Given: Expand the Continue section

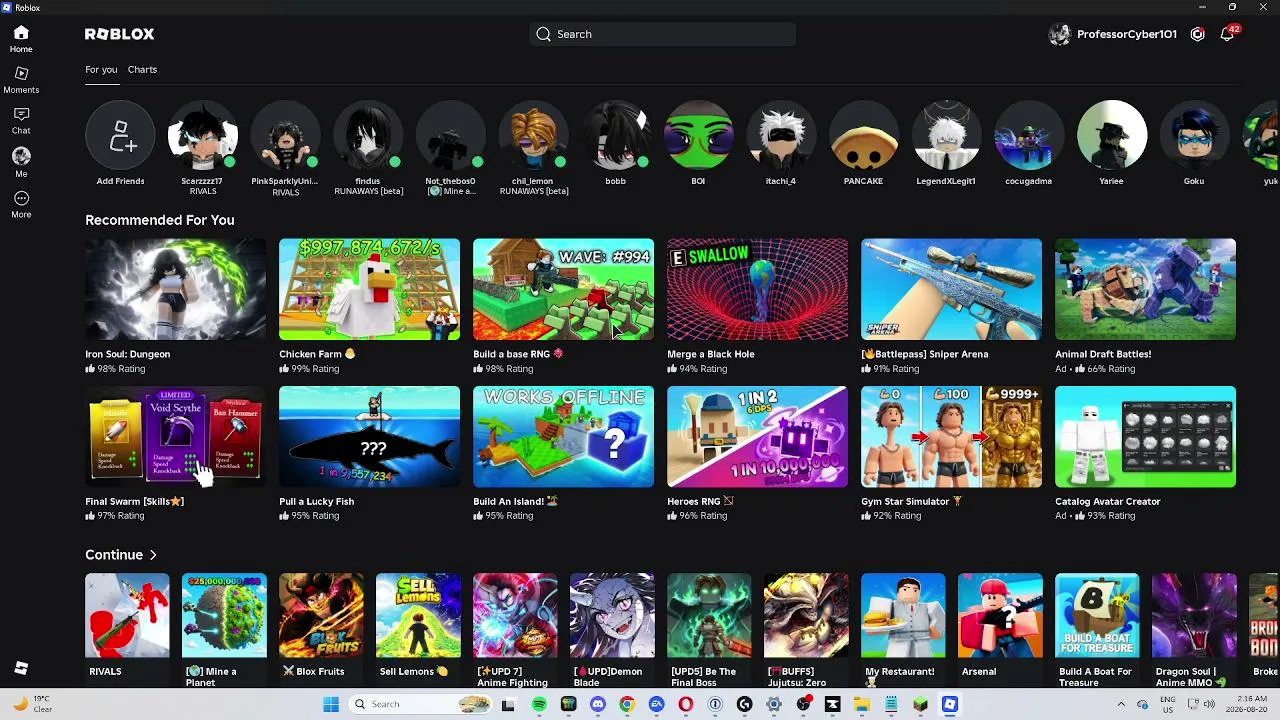Looking at the screenshot, I should coord(121,555).
